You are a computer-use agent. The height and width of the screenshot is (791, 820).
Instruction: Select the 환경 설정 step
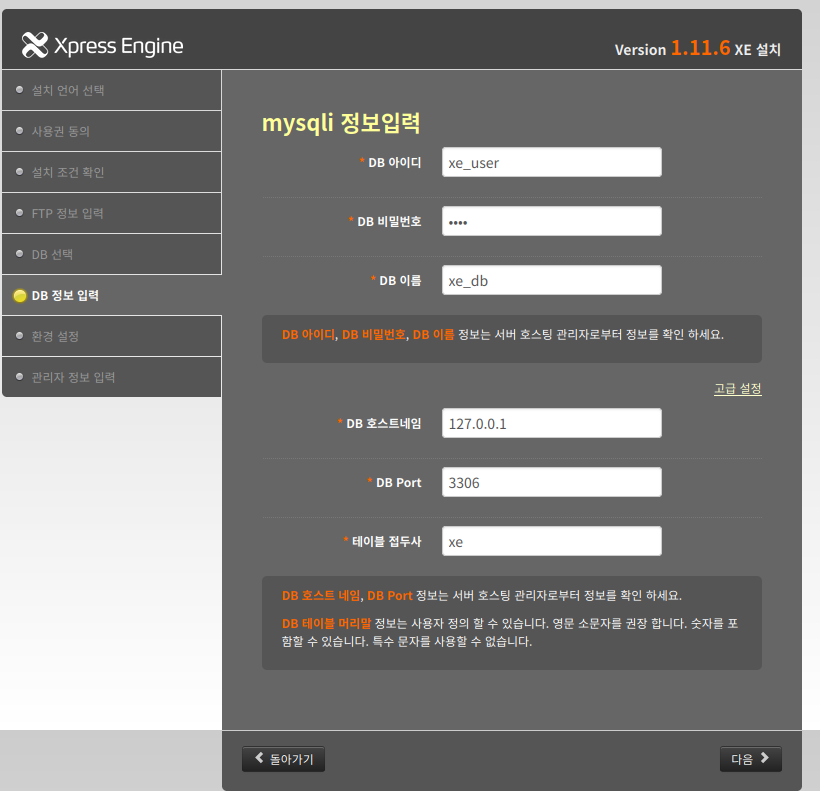tap(112, 336)
